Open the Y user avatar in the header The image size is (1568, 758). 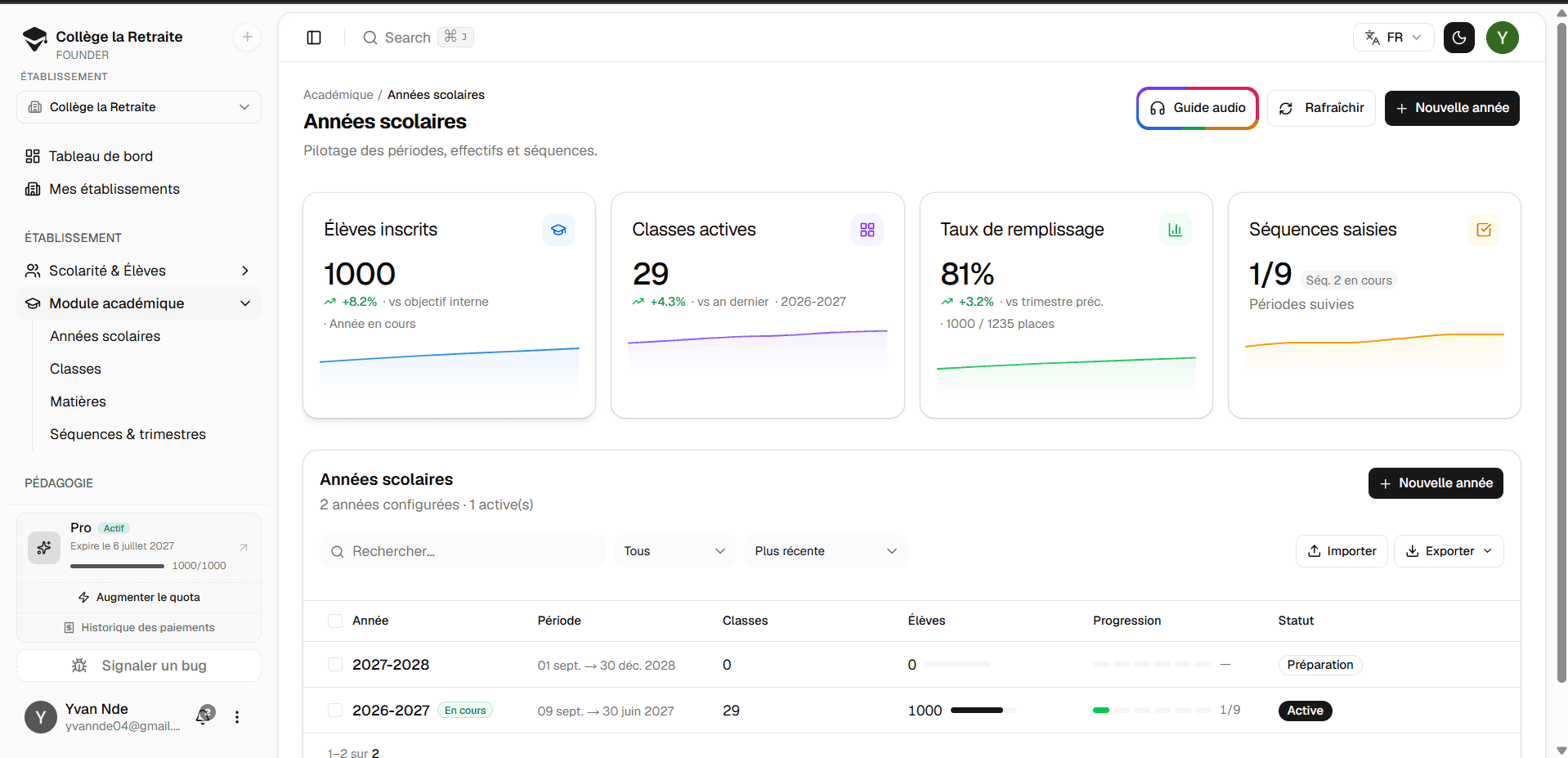coord(1502,38)
